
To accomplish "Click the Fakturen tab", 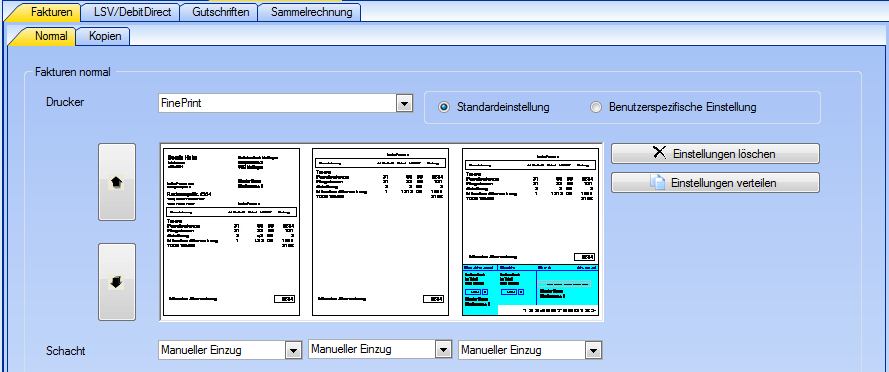I will [x=51, y=11].
